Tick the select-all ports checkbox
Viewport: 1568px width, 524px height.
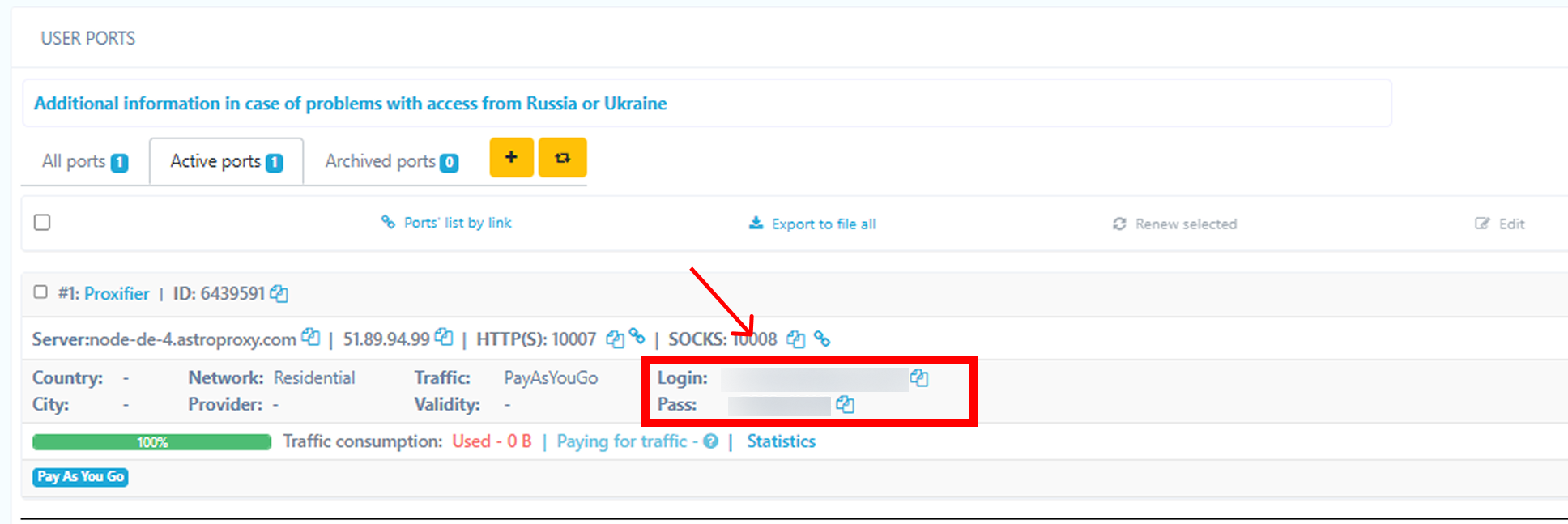(42, 222)
